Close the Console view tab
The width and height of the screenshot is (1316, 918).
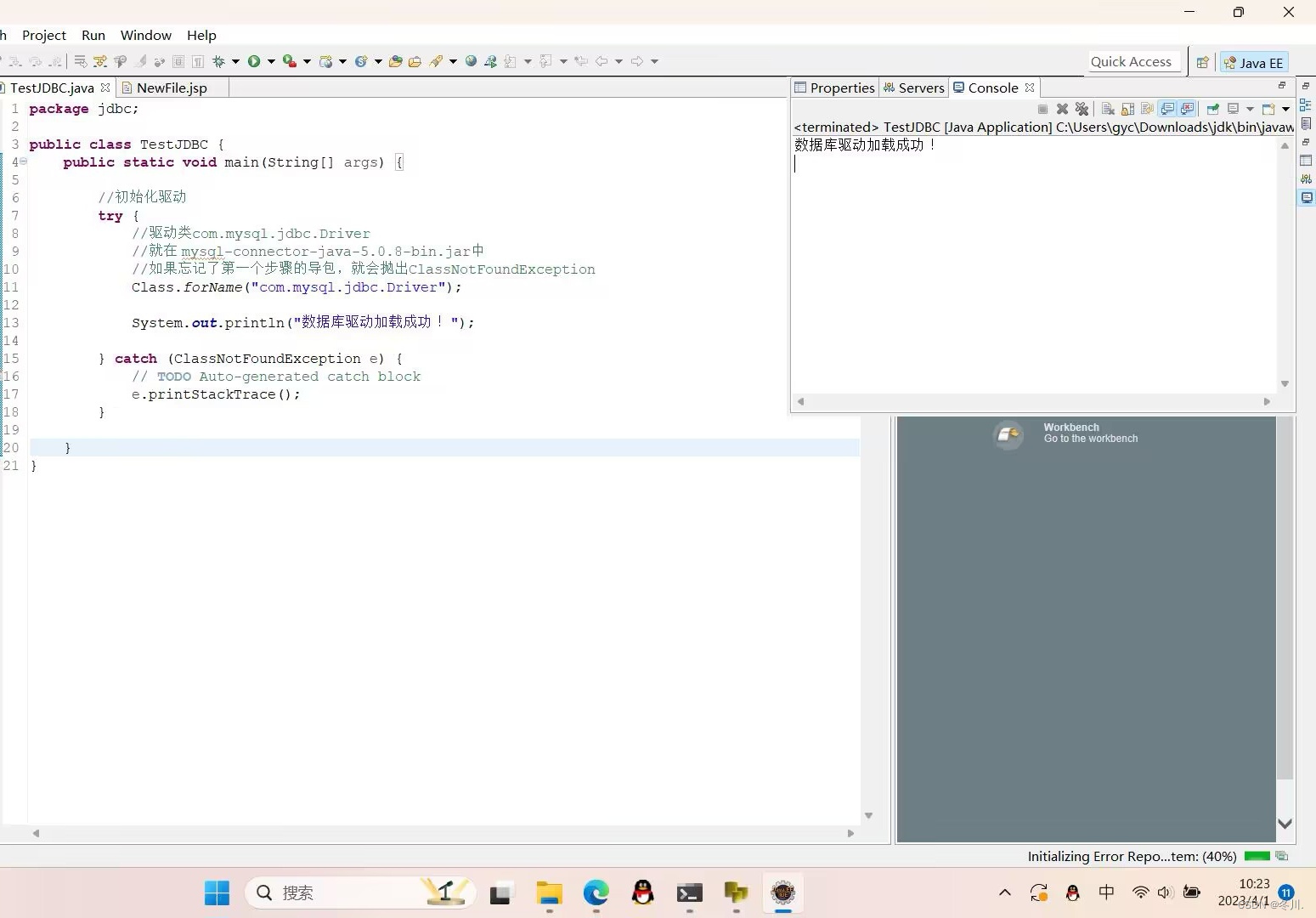click(1030, 88)
